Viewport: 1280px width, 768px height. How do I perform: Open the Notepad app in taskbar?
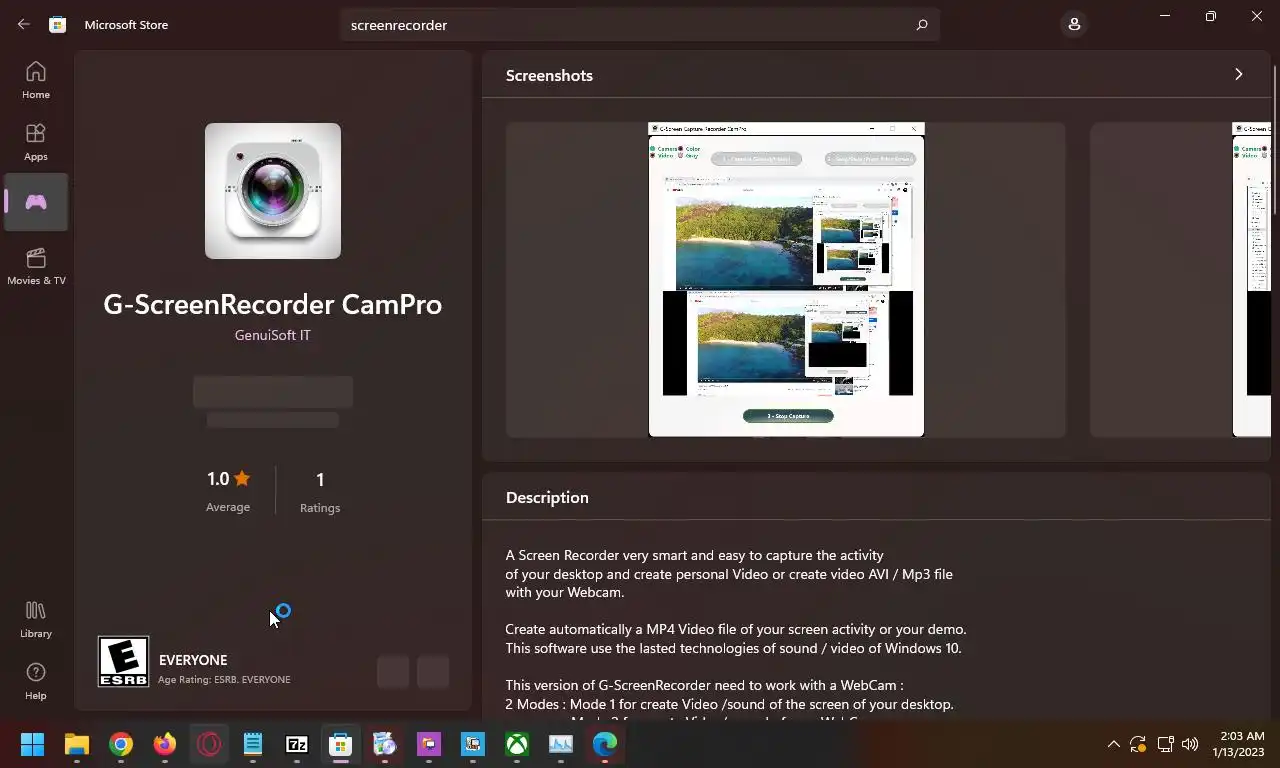click(x=253, y=744)
